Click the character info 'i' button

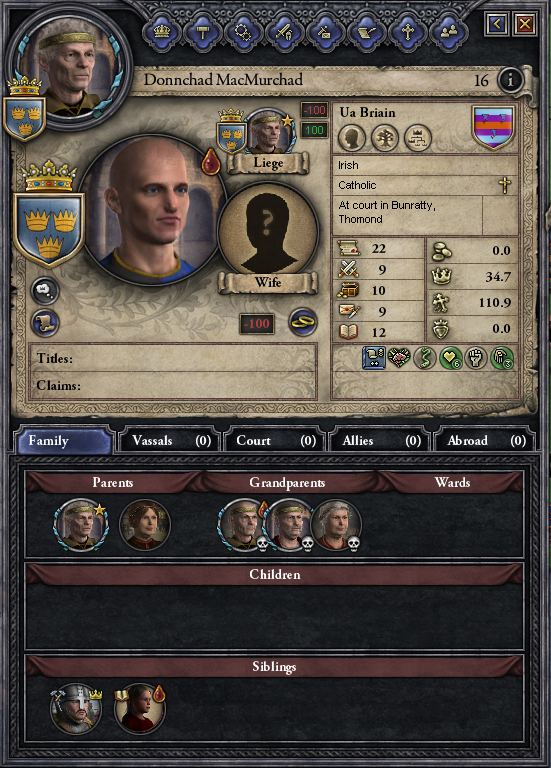pos(510,79)
